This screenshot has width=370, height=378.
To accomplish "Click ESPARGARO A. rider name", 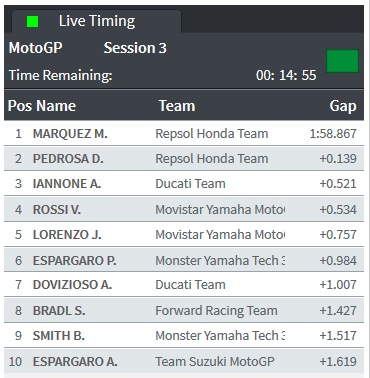I will pos(75,362).
